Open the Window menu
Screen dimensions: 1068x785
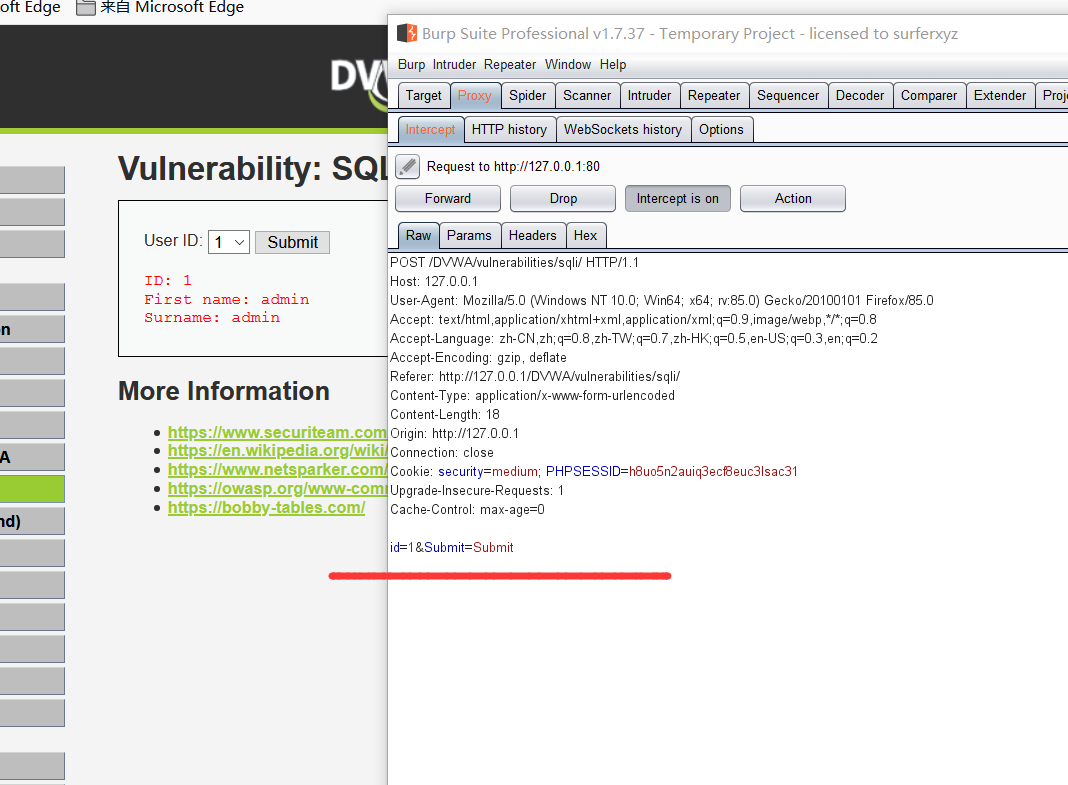coord(568,64)
